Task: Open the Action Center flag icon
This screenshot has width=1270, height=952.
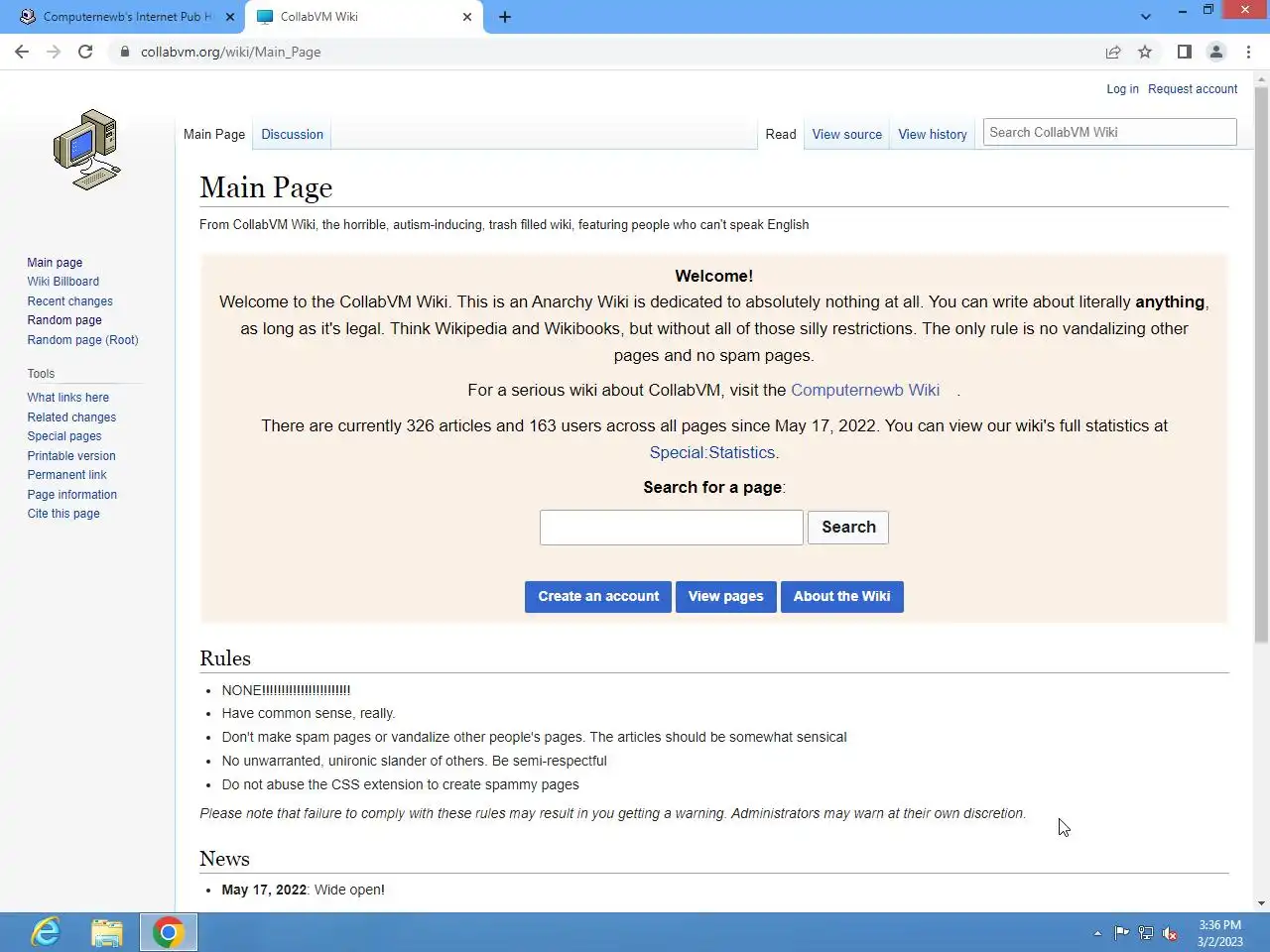Action: 1122,933
